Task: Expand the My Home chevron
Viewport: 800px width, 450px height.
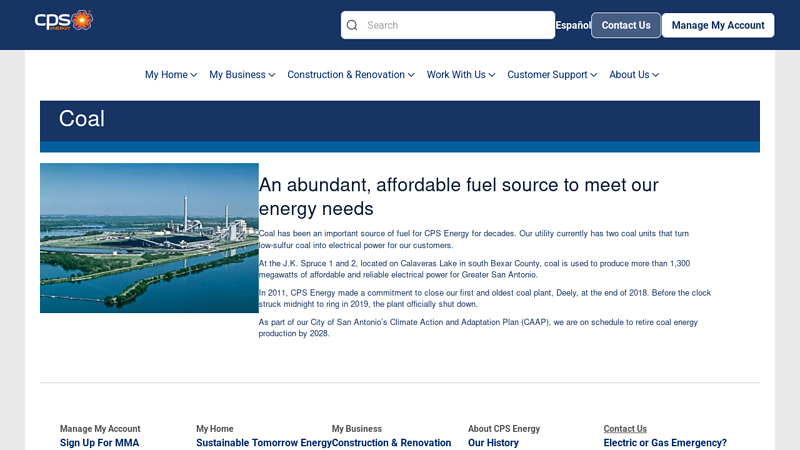Action: point(194,75)
